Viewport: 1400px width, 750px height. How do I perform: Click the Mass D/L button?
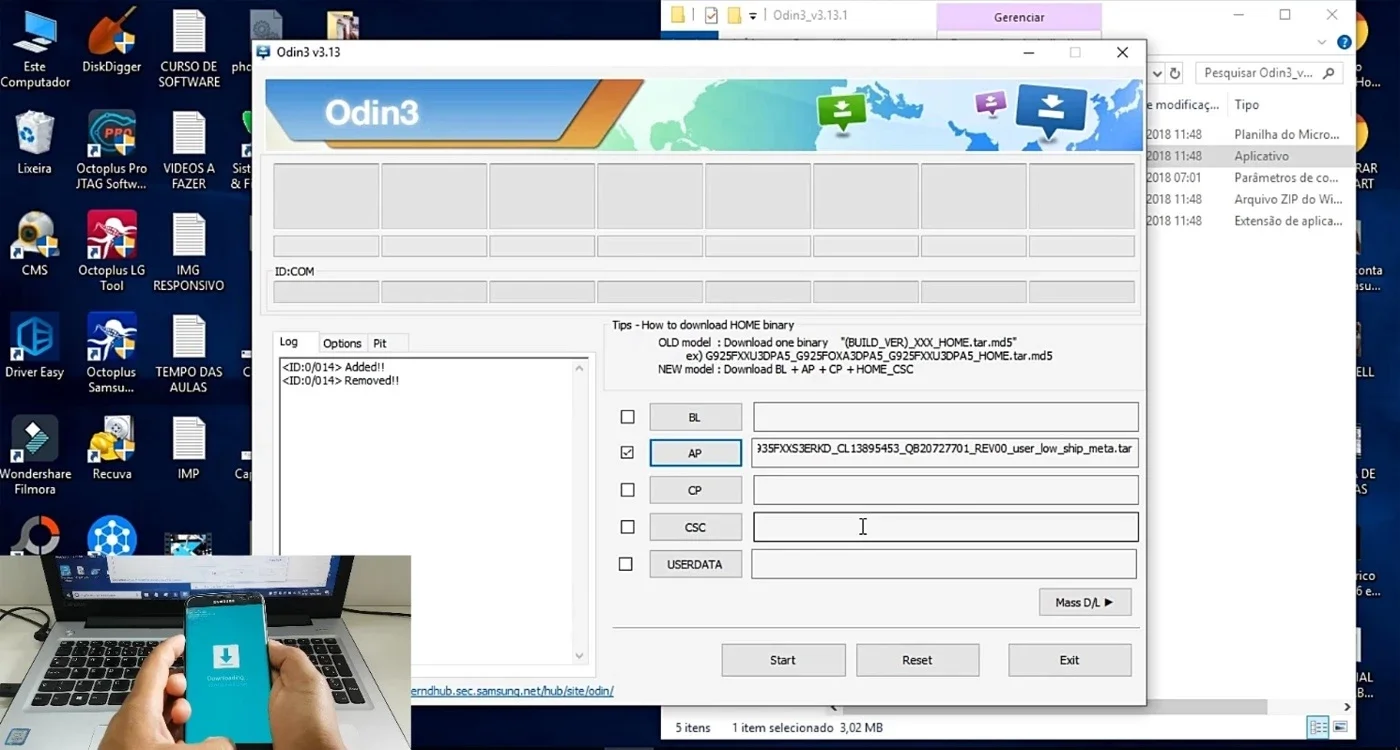point(1085,602)
